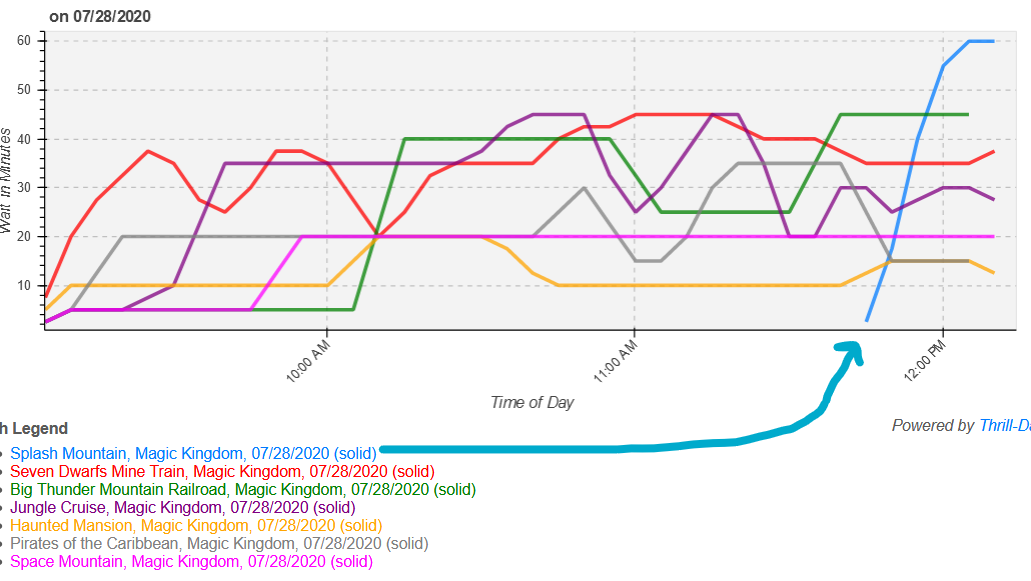Click the 10 value on the y-axis

(x=24, y=285)
